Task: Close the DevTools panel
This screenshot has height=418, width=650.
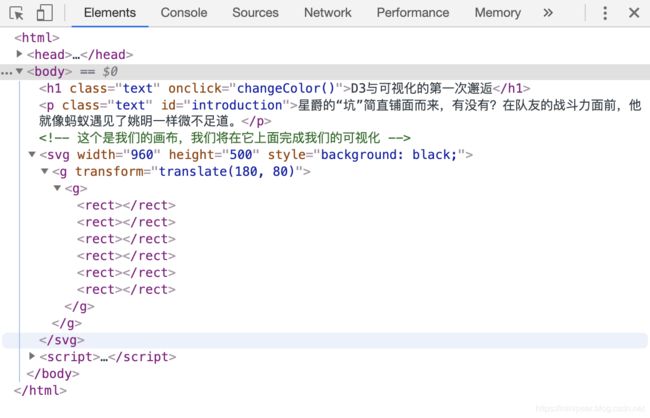Action: click(x=633, y=13)
